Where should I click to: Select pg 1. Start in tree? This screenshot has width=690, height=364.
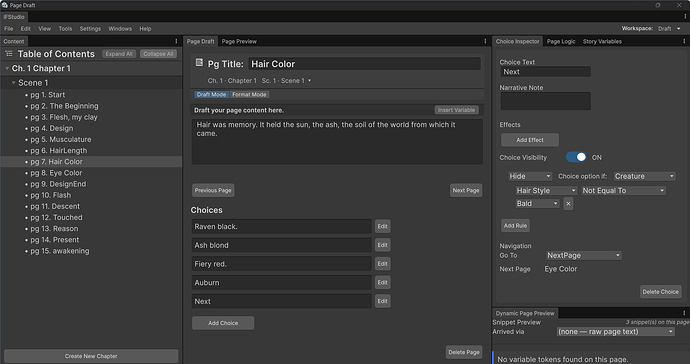point(91,95)
